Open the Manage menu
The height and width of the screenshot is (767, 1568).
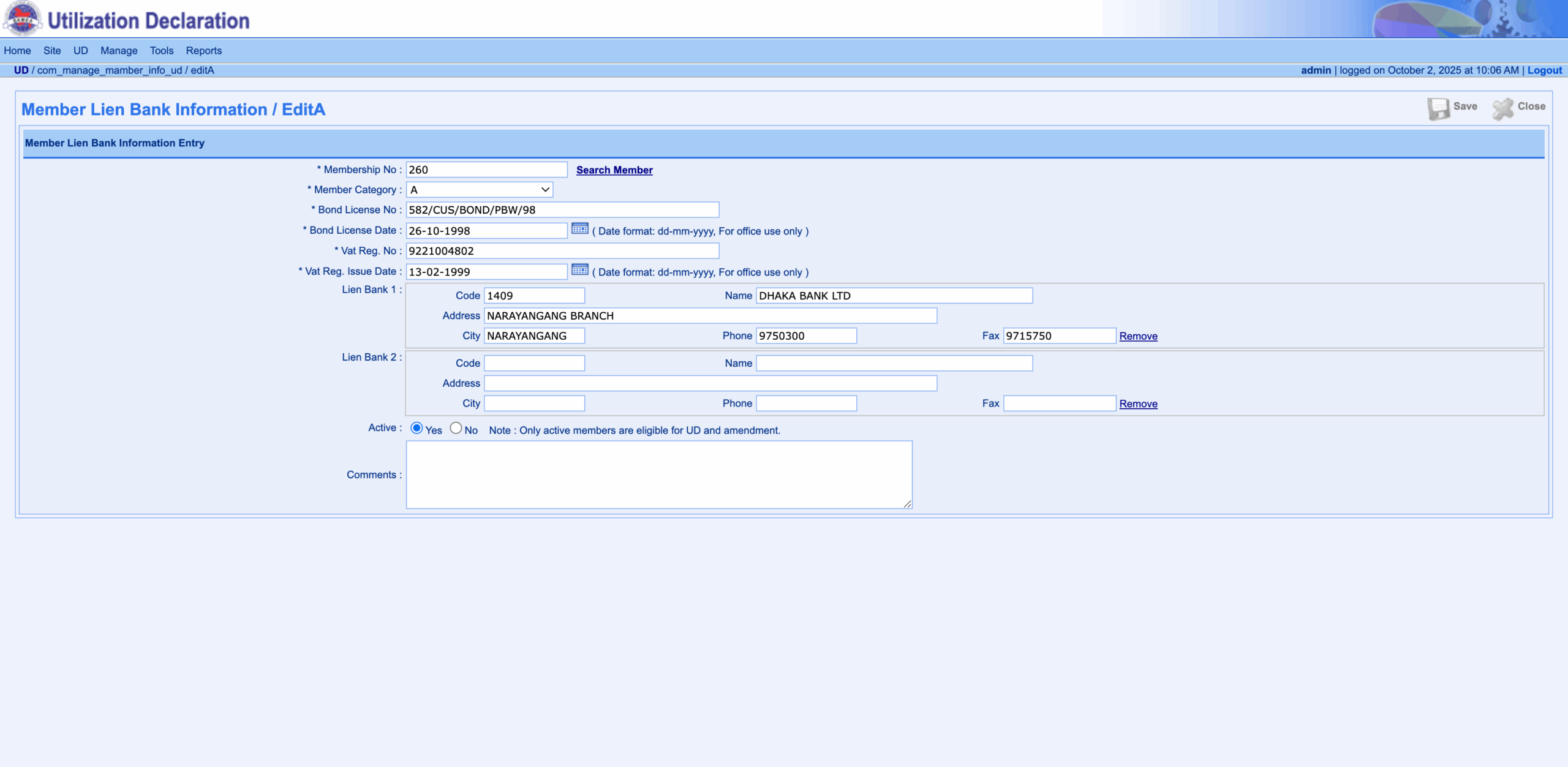point(119,51)
